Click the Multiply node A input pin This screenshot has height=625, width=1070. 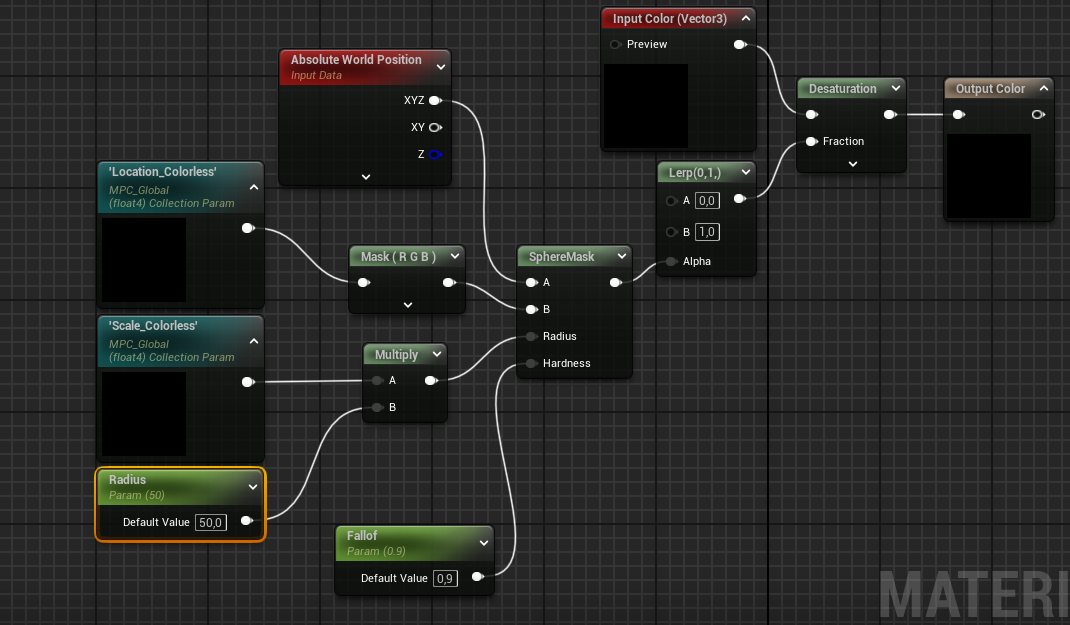pyautogui.click(x=377, y=381)
